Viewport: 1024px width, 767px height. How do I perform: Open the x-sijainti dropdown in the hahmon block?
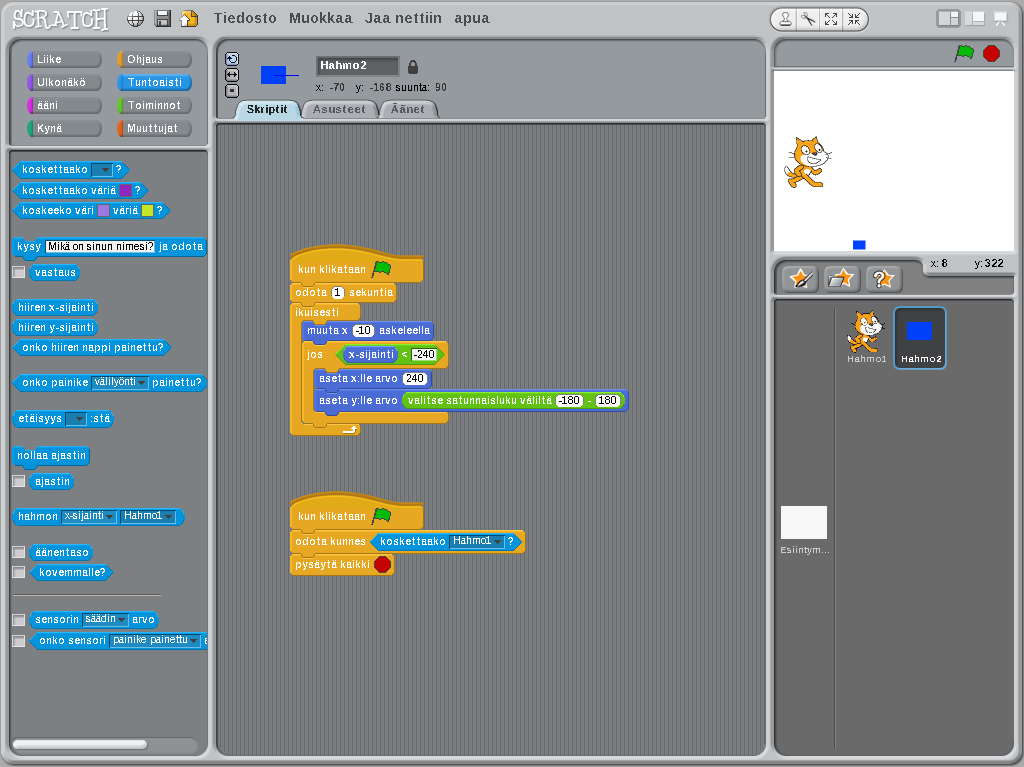[x=89, y=517]
